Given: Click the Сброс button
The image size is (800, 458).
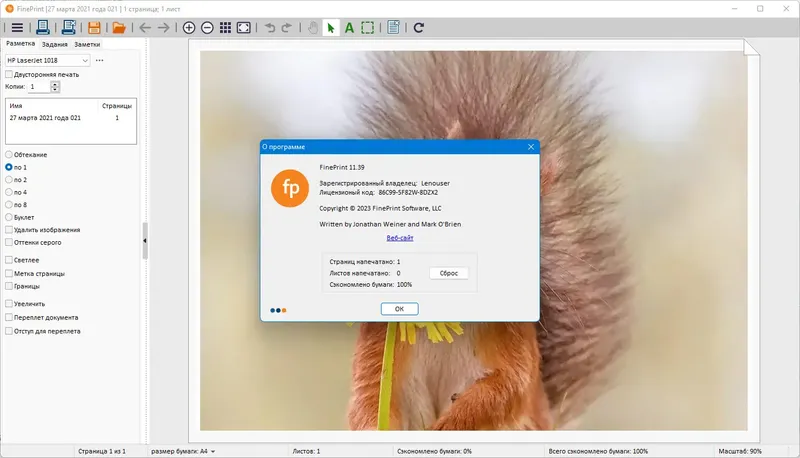Looking at the screenshot, I should (x=449, y=273).
